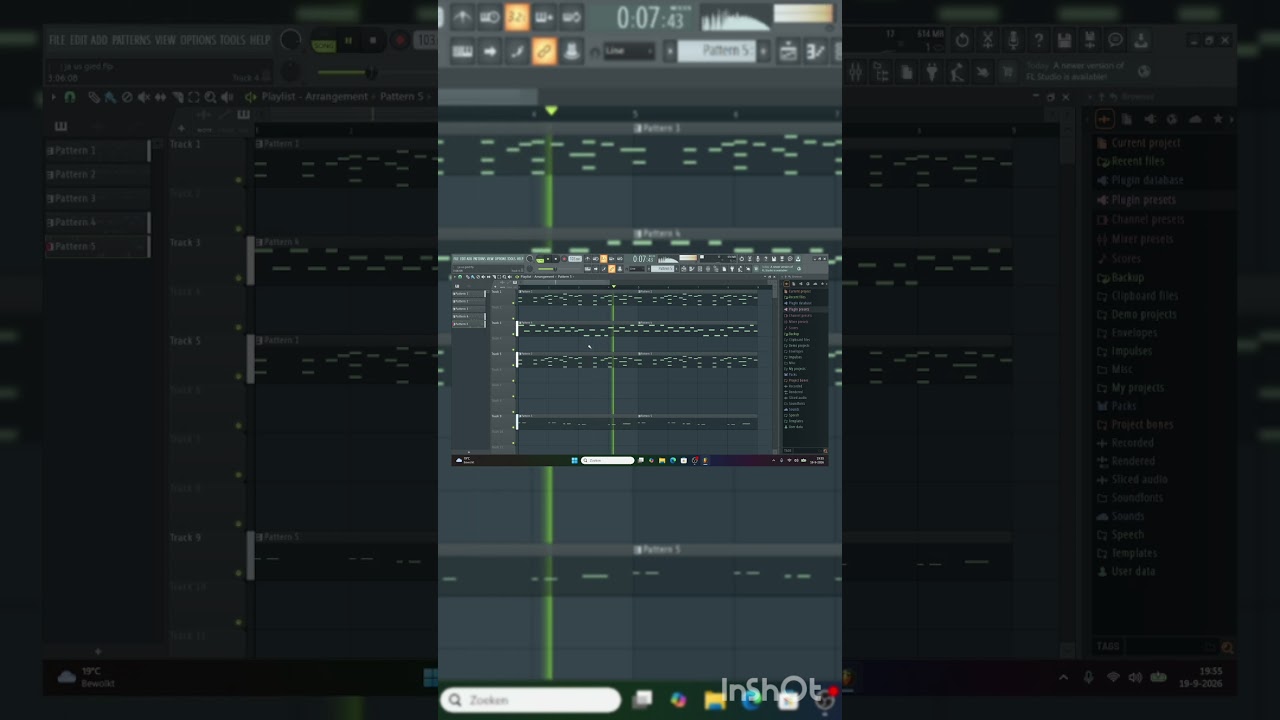
Task: Click the typing keyboard icon in center strip
Action: coord(462,52)
